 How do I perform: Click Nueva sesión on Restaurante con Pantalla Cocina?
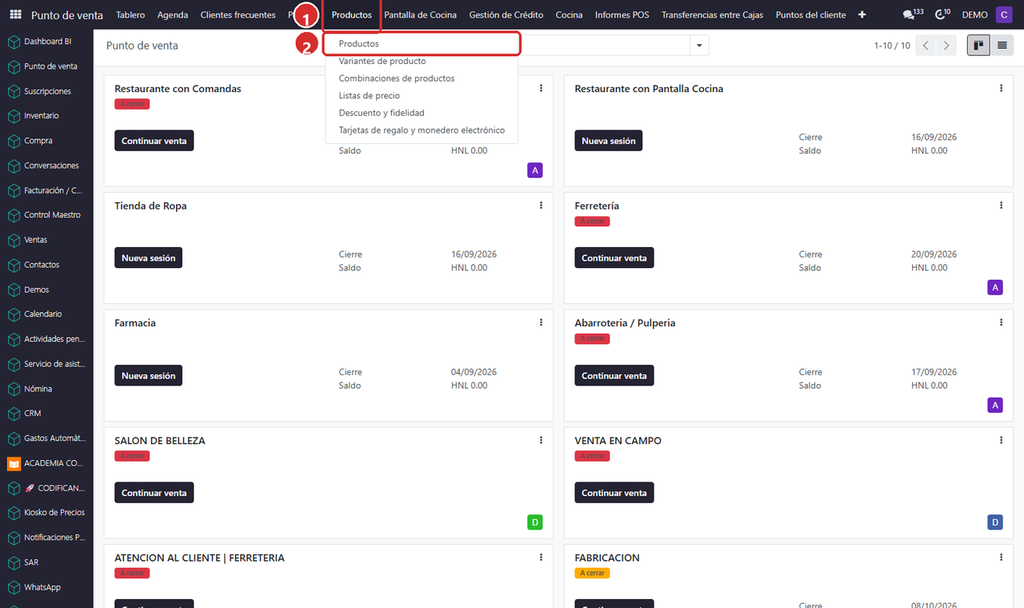click(608, 140)
